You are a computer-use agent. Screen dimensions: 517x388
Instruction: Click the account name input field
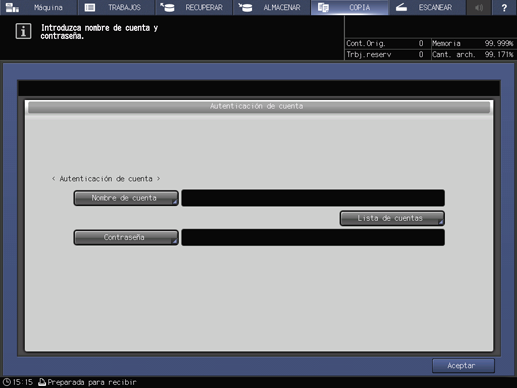(313, 198)
